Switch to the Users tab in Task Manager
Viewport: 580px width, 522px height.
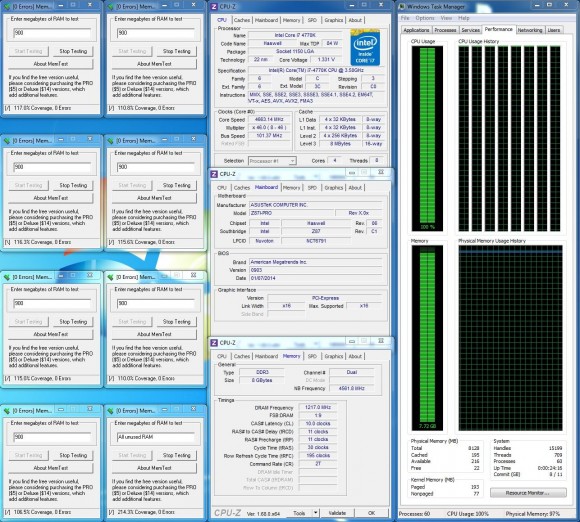[x=554, y=30]
